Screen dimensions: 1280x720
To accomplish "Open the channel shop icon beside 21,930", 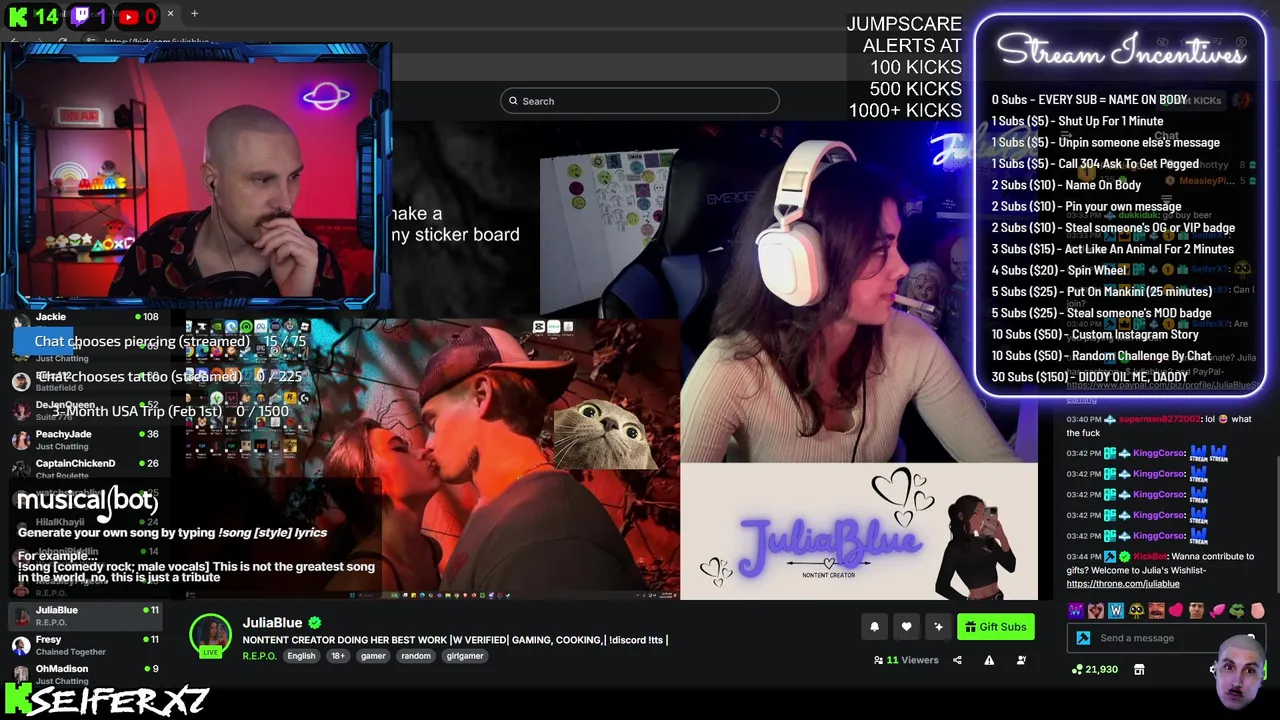I will coord(1139,669).
